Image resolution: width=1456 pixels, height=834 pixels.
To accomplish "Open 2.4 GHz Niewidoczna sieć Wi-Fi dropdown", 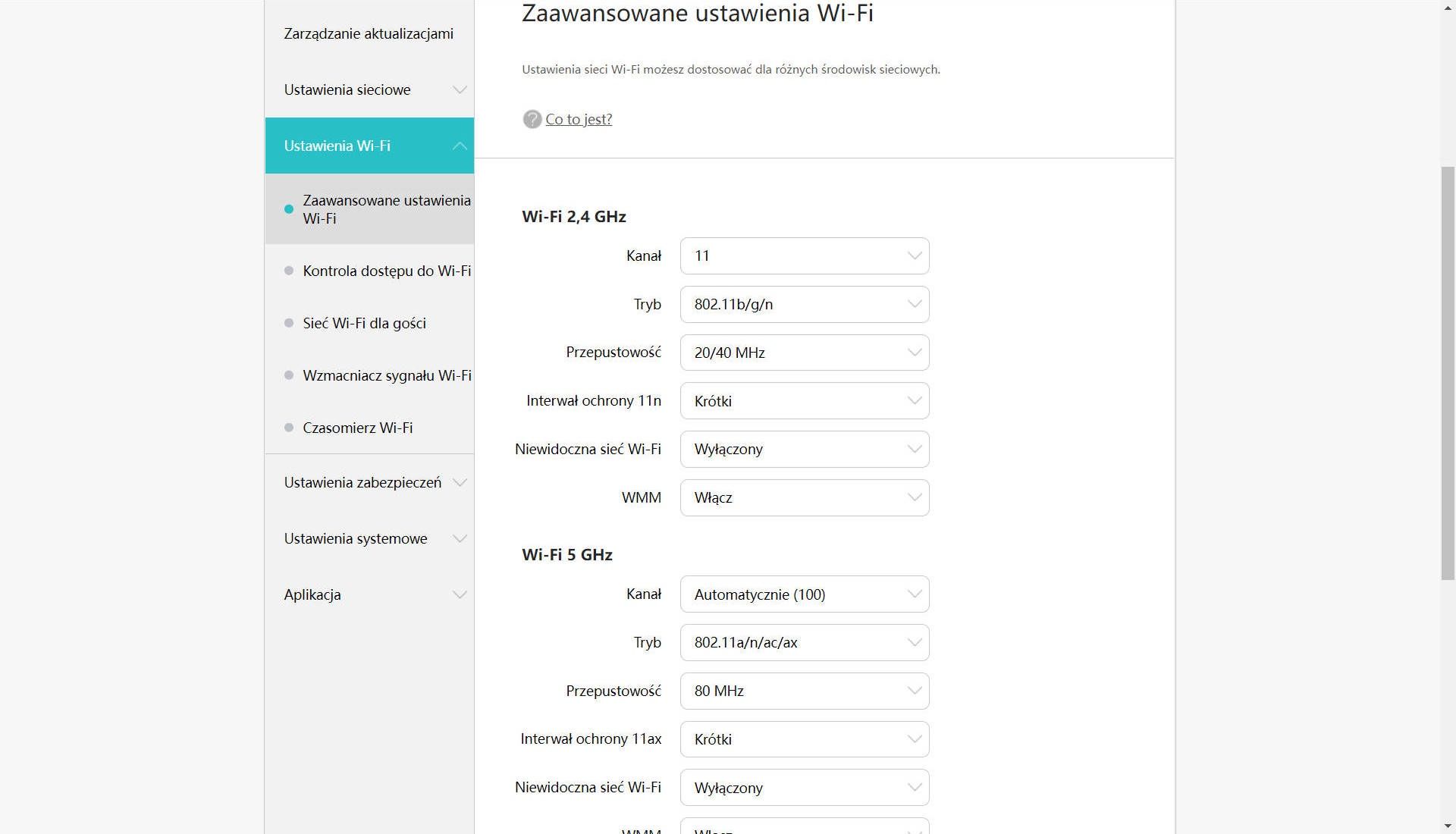I will (x=805, y=449).
